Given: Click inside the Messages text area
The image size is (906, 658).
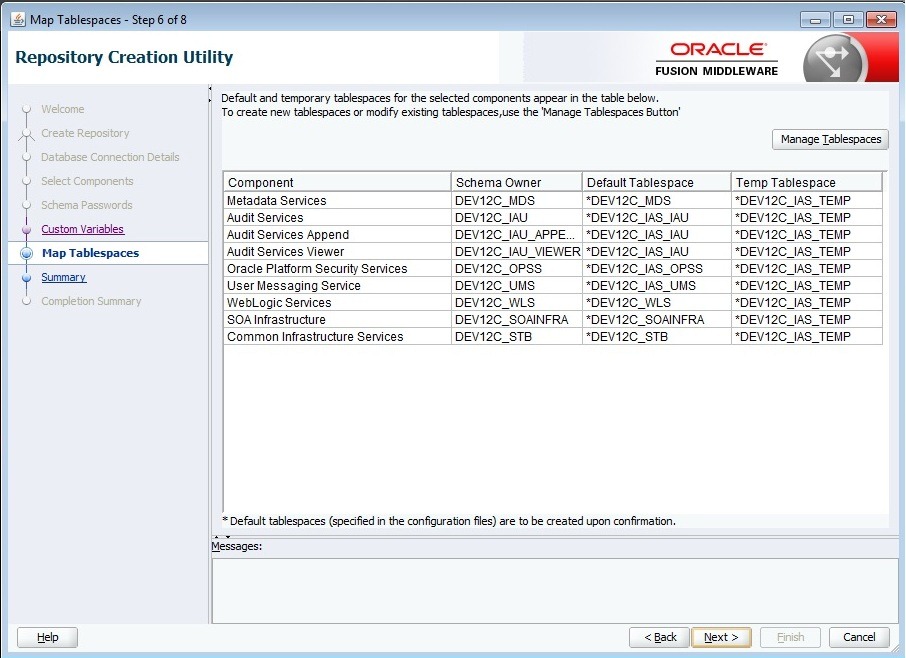Looking at the screenshot, I should point(554,589).
